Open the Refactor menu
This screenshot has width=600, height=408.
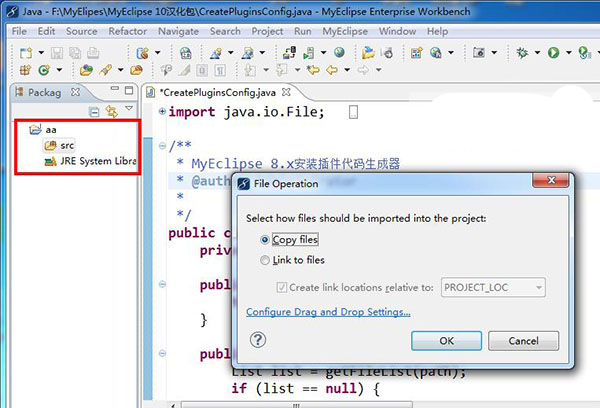tap(127, 31)
